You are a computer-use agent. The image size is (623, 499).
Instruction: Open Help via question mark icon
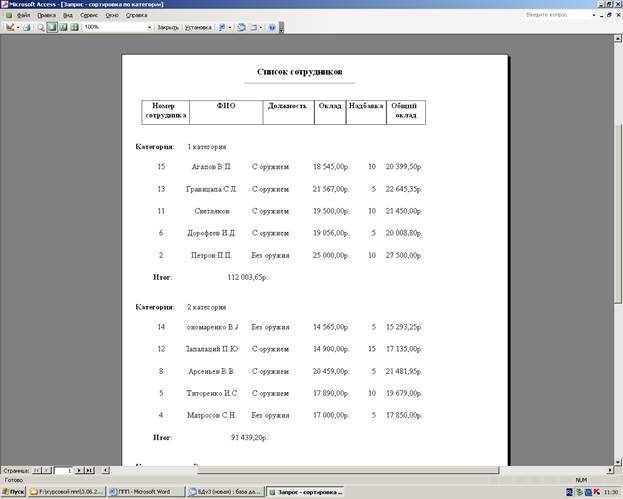click(271, 27)
